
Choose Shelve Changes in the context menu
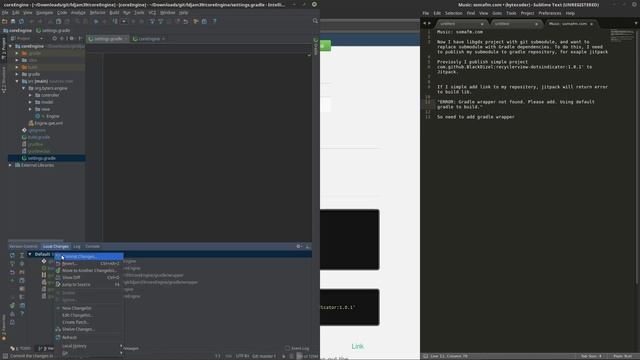coord(89,329)
